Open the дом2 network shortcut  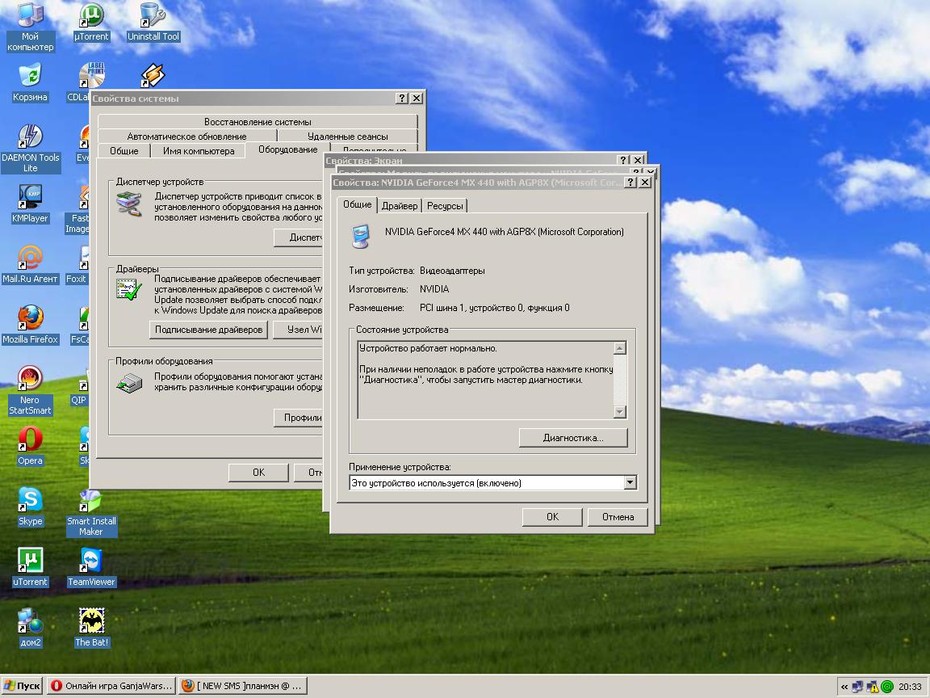pyautogui.click(x=30, y=628)
